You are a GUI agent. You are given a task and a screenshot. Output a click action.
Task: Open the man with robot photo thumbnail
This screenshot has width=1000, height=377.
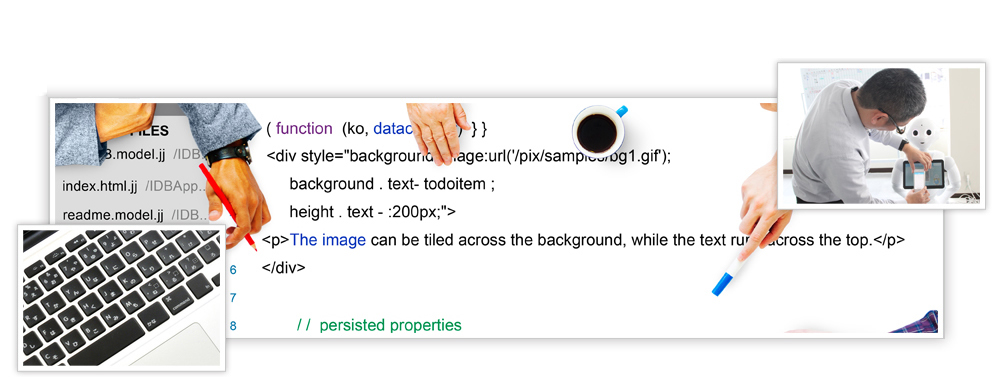click(x=881, y=136)
